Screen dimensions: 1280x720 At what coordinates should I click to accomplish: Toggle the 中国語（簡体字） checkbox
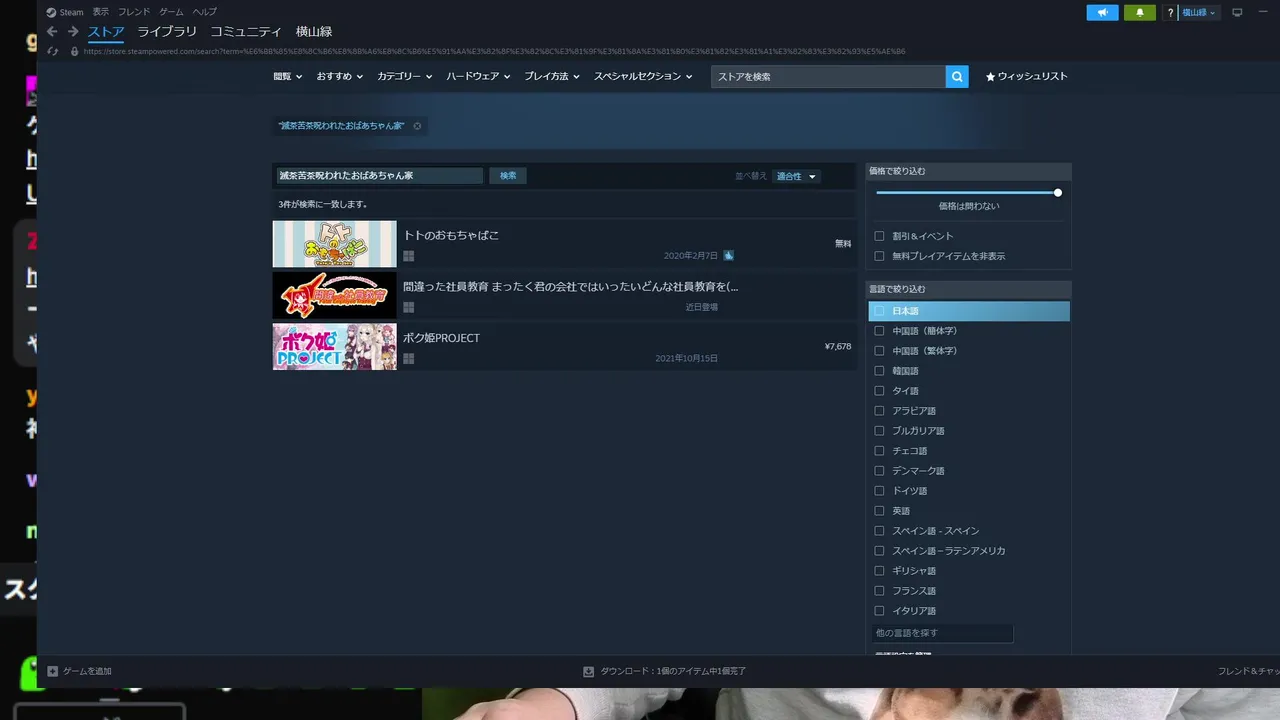coord(880,331)
